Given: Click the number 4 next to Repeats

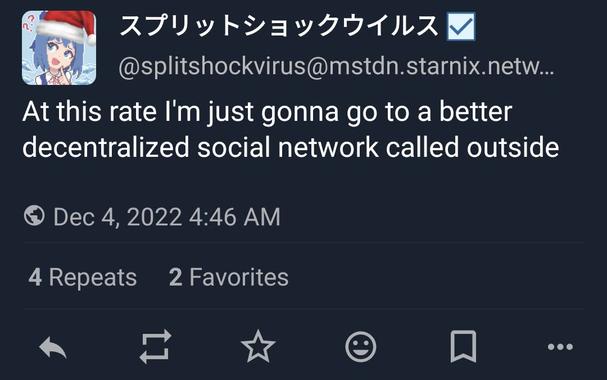Looking at the screenshot, I should (x=35, y=277).
